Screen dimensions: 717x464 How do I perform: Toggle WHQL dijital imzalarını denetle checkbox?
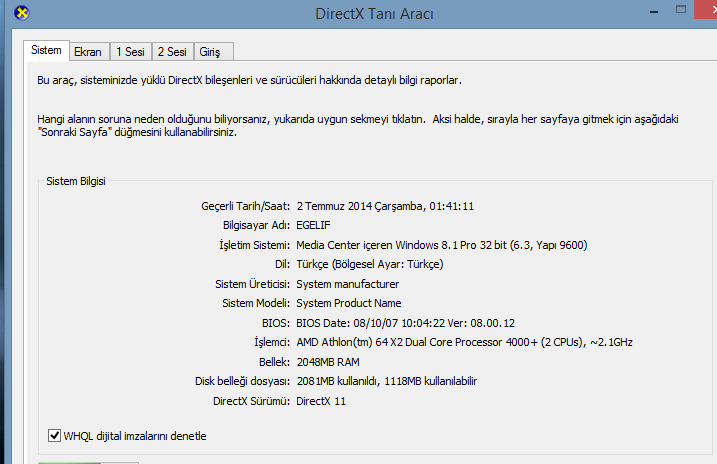(x=54, y=435)
